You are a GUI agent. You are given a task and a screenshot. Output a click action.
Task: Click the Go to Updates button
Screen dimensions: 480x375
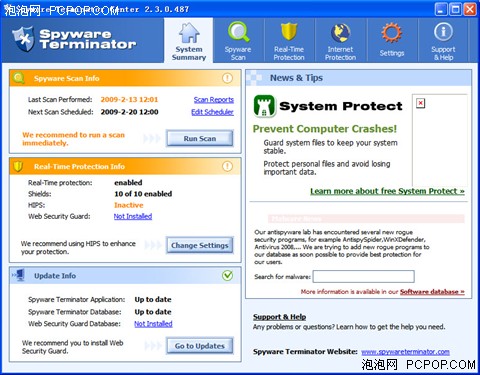click(x=200, y=346)
